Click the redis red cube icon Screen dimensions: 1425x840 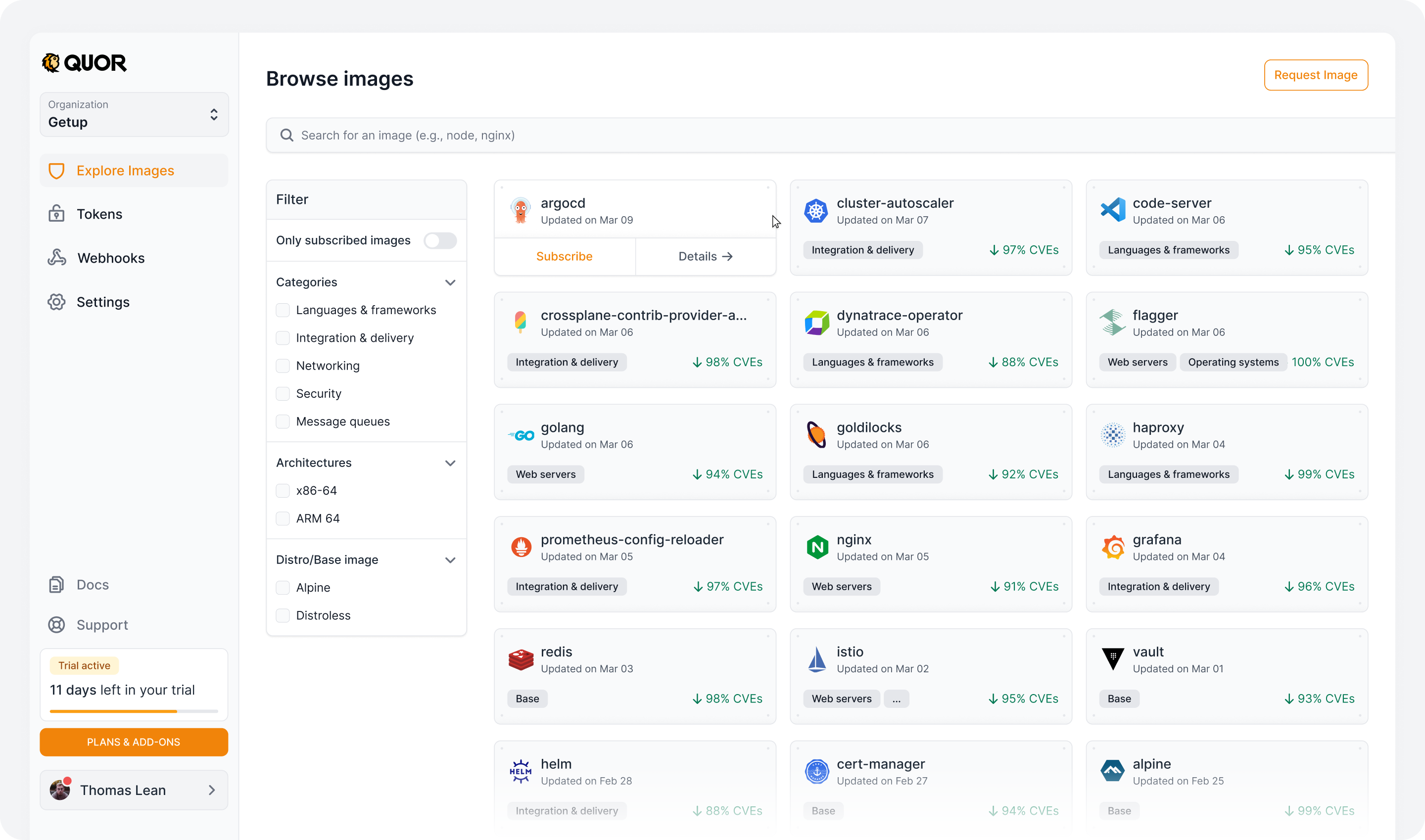click(x=521, y=659)
